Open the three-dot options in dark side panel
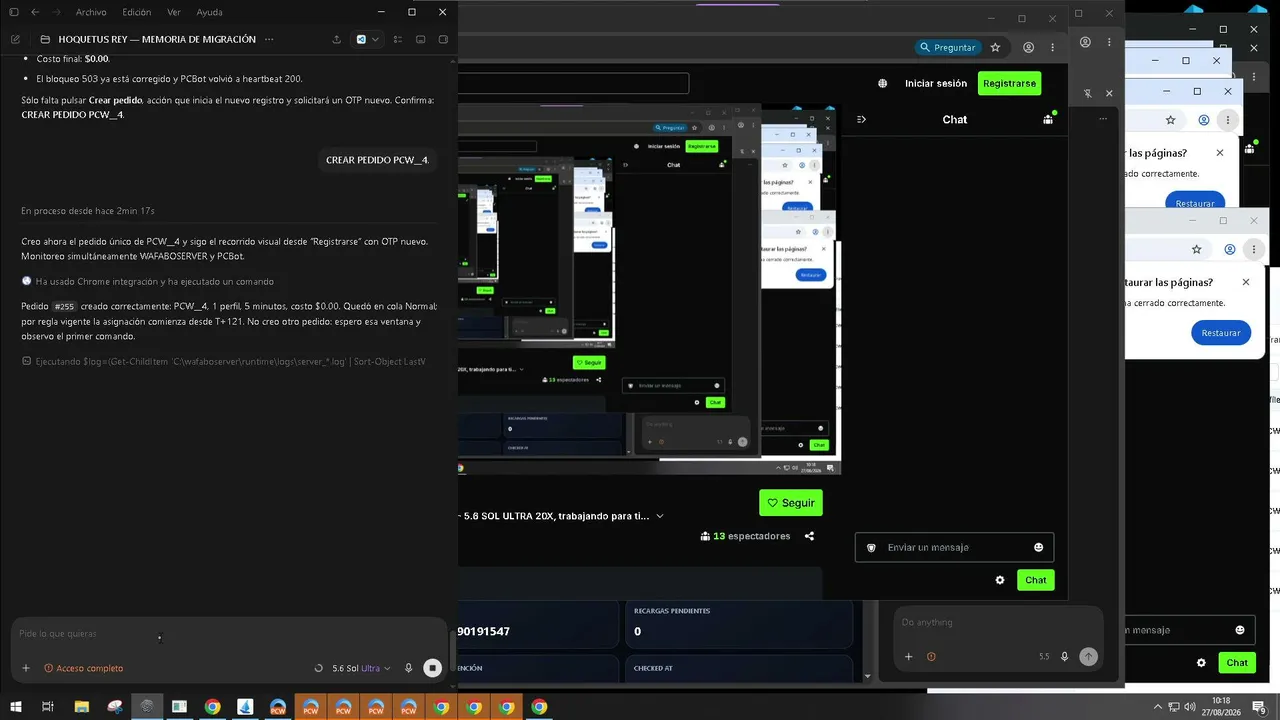Image resolution: width=1280 pixels, height=720 pixels. 1103,119
